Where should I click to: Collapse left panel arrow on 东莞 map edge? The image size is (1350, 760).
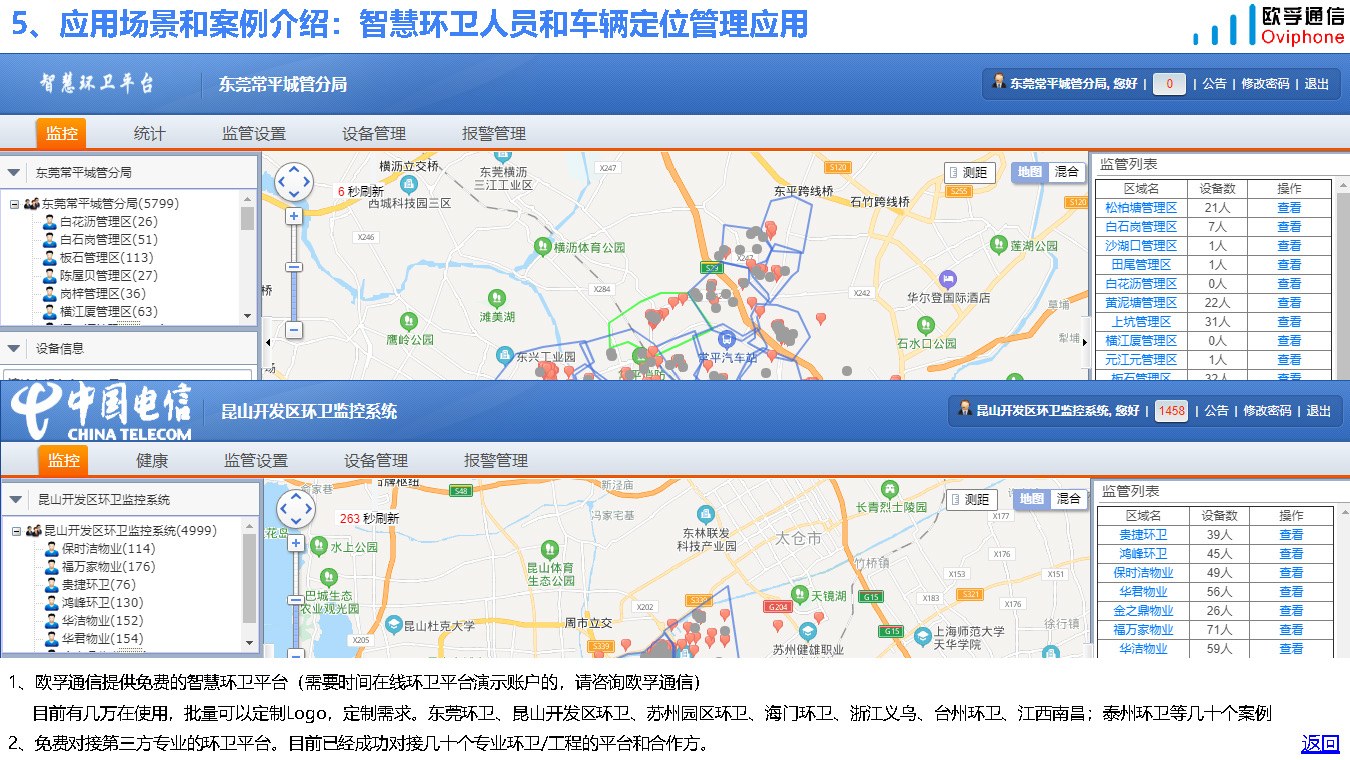267,342
